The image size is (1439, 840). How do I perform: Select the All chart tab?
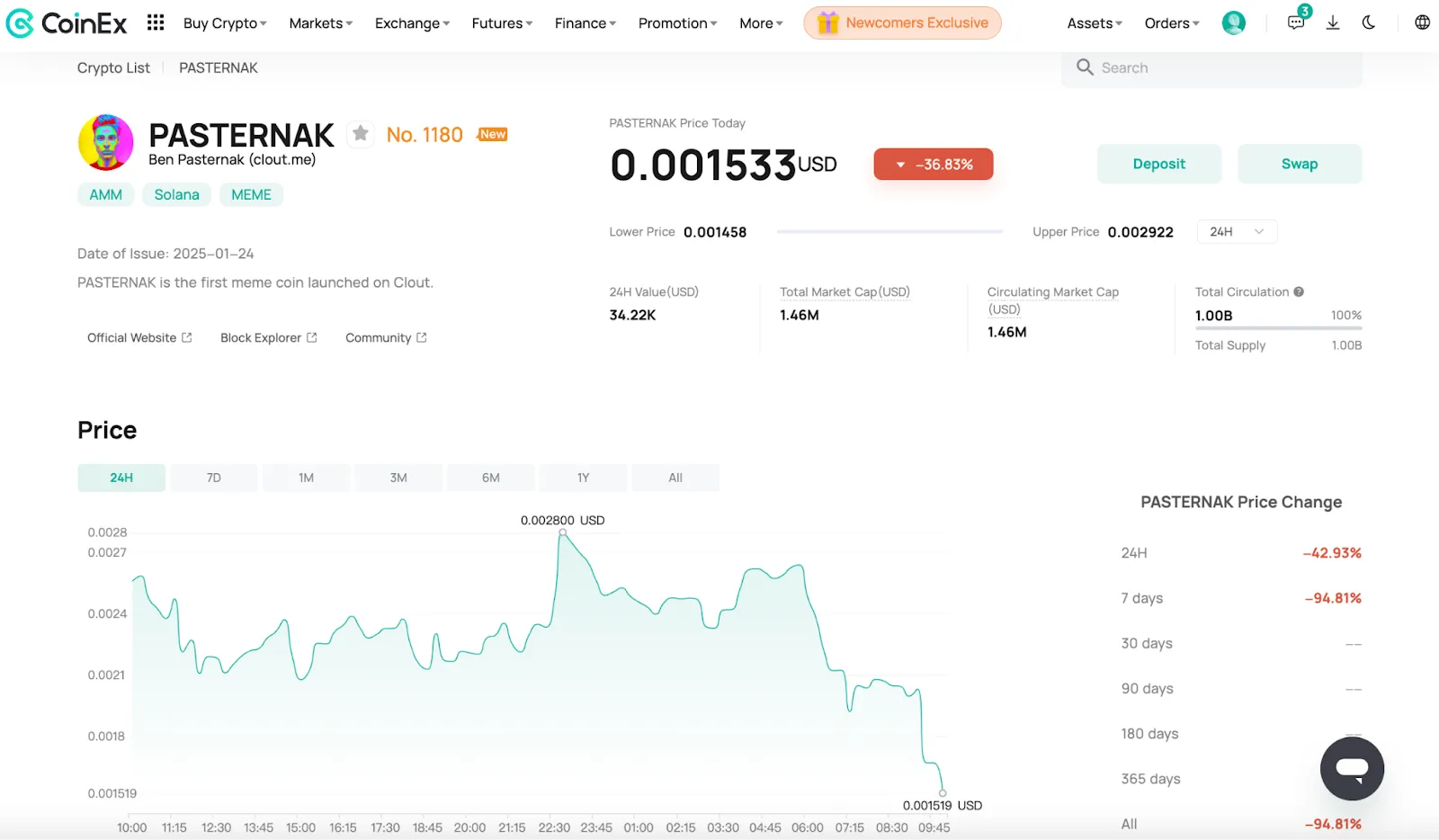tap(675, 478)
